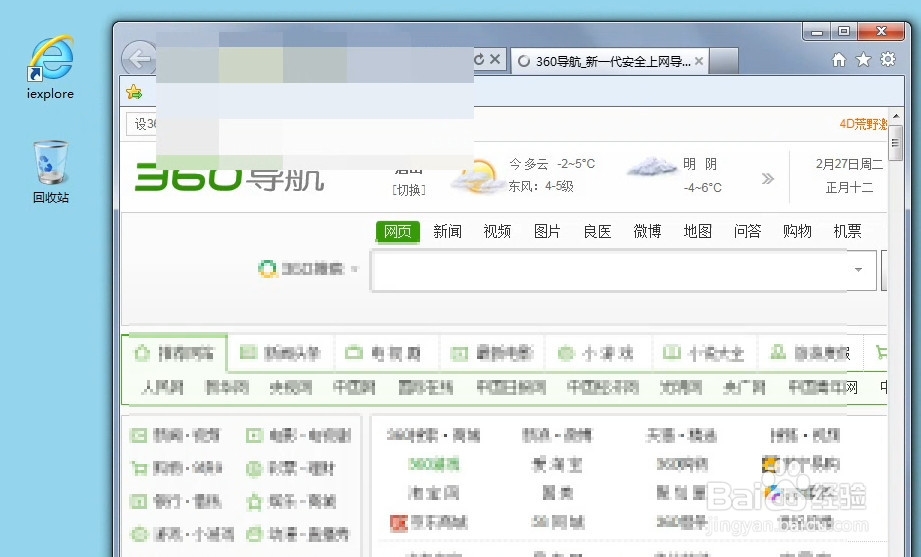
Task: Select the 图片 search tab
Action: pyautogui.click(x=547, y=231)
